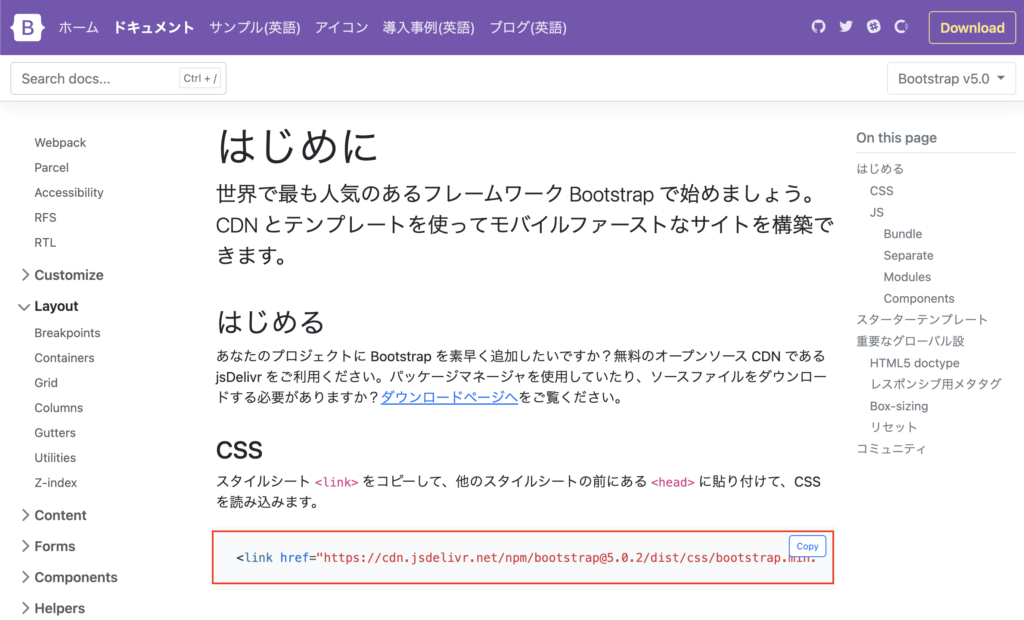The image size is (1024, 620).
Task: Open the Twitter icon link
Action: 846,27
